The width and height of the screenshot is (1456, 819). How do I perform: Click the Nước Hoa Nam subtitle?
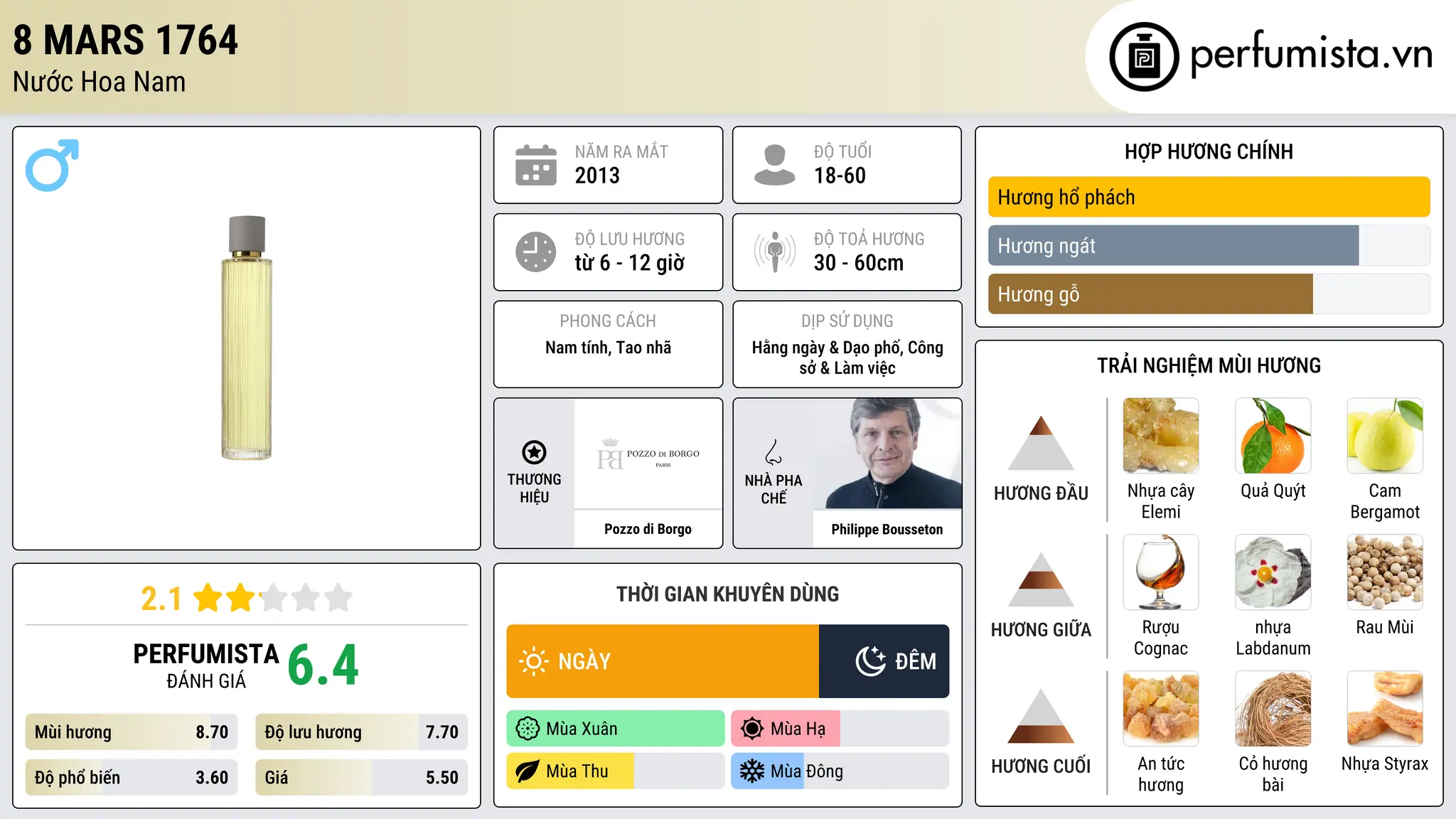coord(100,82)
